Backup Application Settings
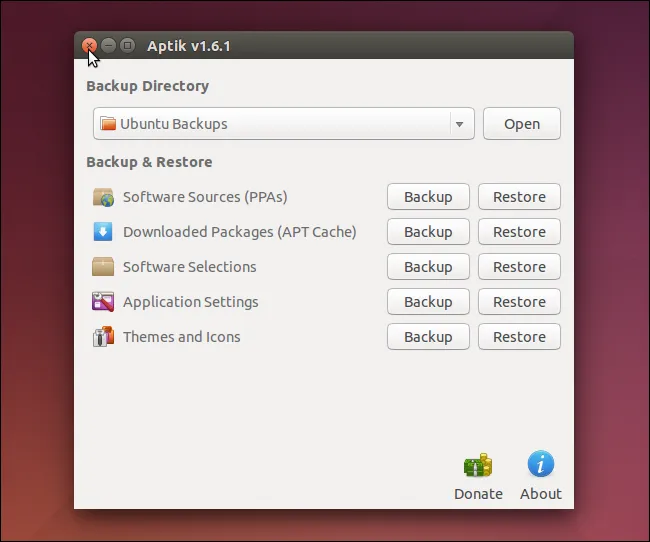This screenshot has height=542, width=650. [428, 302]
